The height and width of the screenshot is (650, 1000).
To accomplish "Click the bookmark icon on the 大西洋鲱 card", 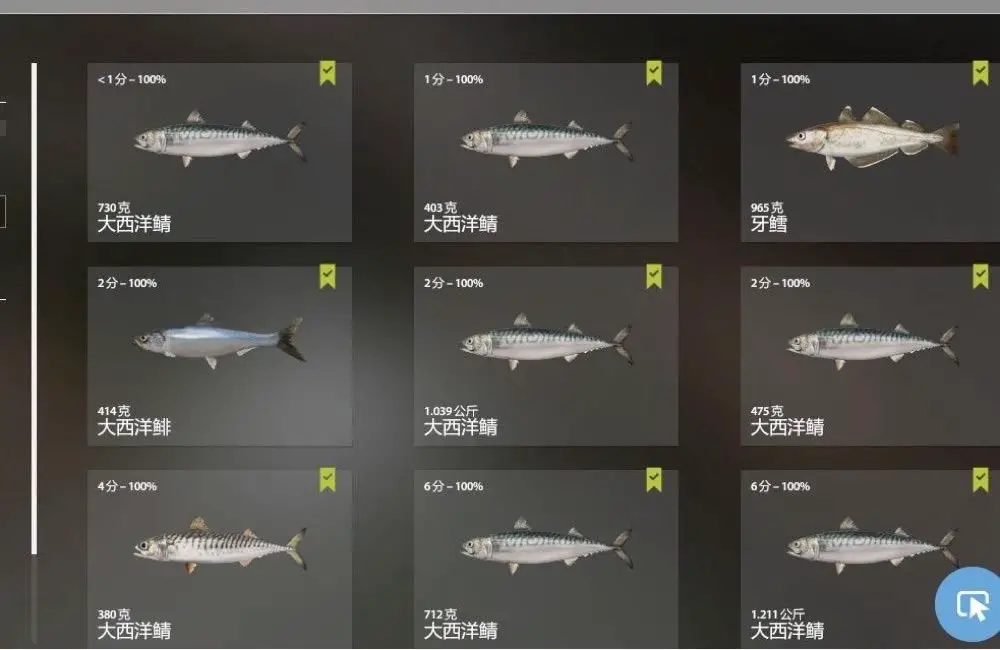I will (x=327, y=277).
